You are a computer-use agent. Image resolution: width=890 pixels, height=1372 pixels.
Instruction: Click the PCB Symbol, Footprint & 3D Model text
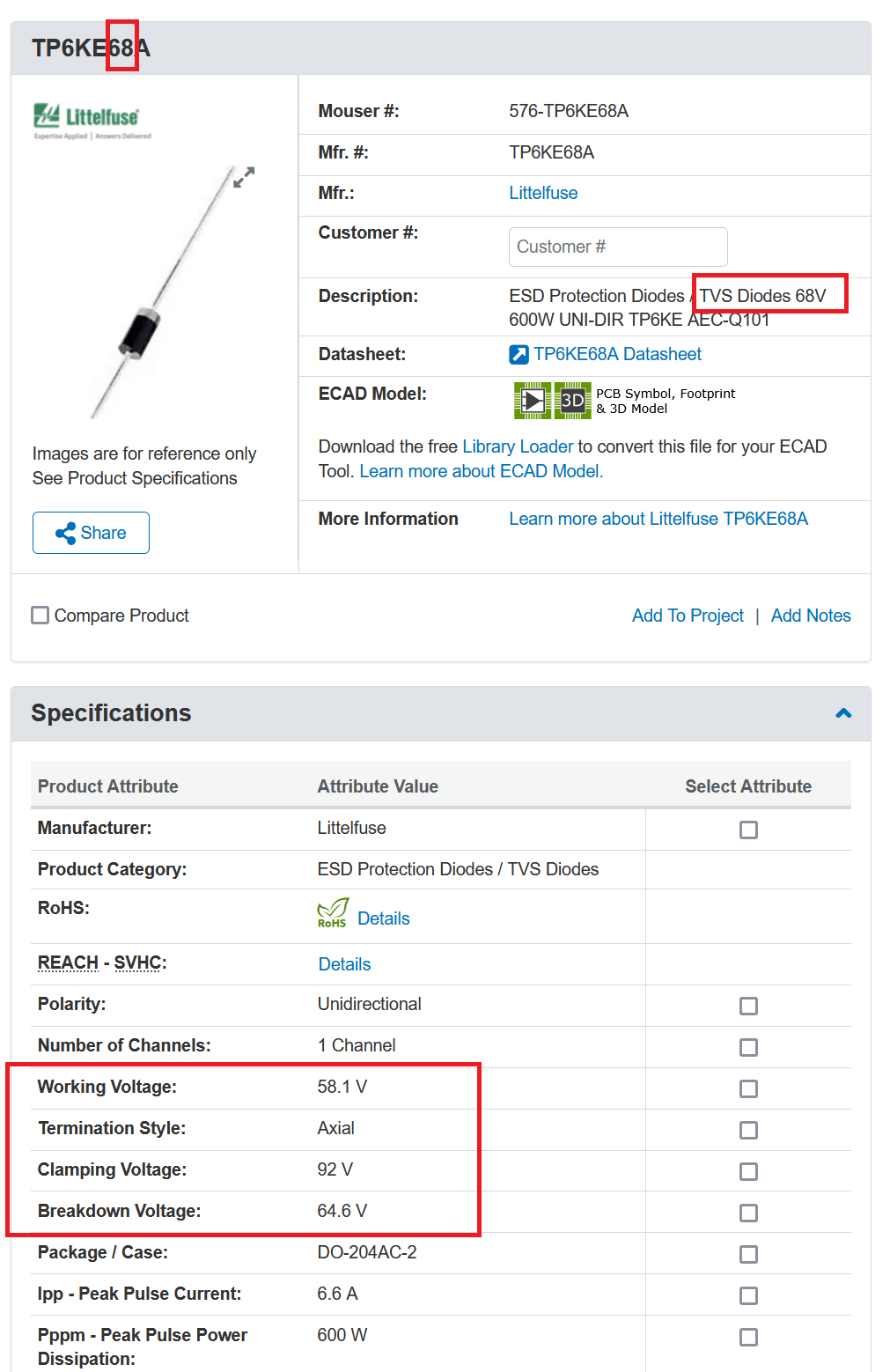[x=666, y=401]
